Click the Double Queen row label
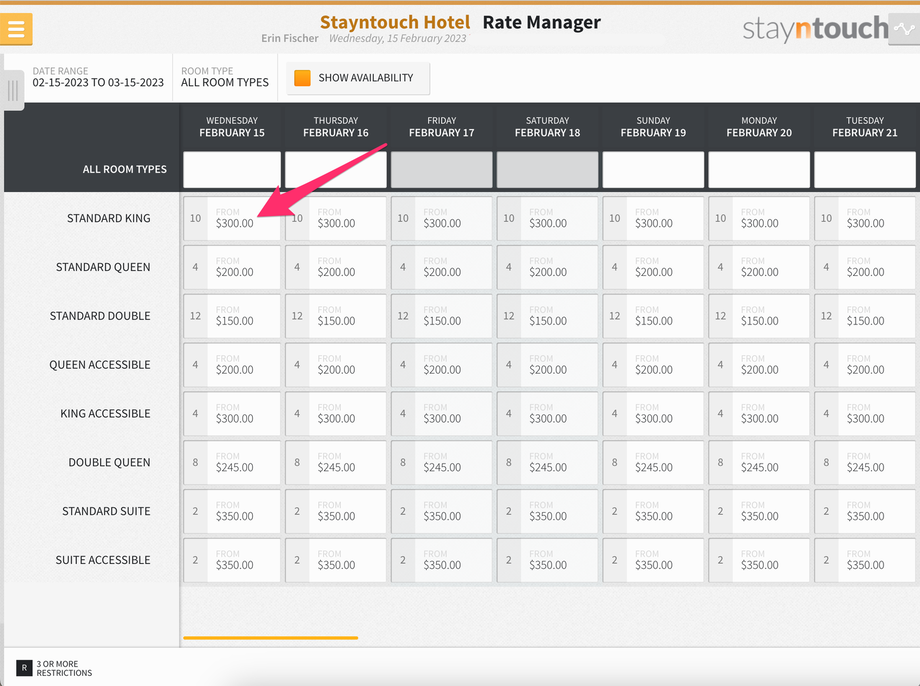This screenshot has width=920, height=686. [x=109, y=462]
